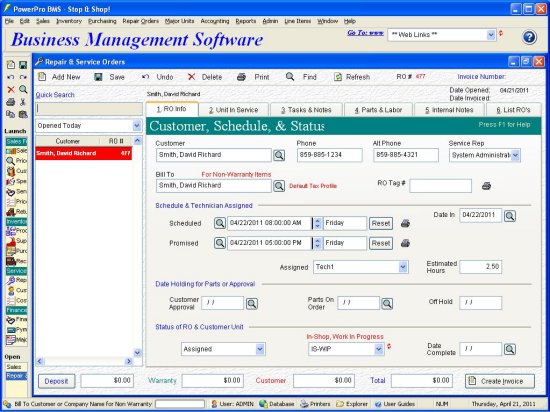
Task: Switch to the Parts & Labor tab
Action: 378,110
